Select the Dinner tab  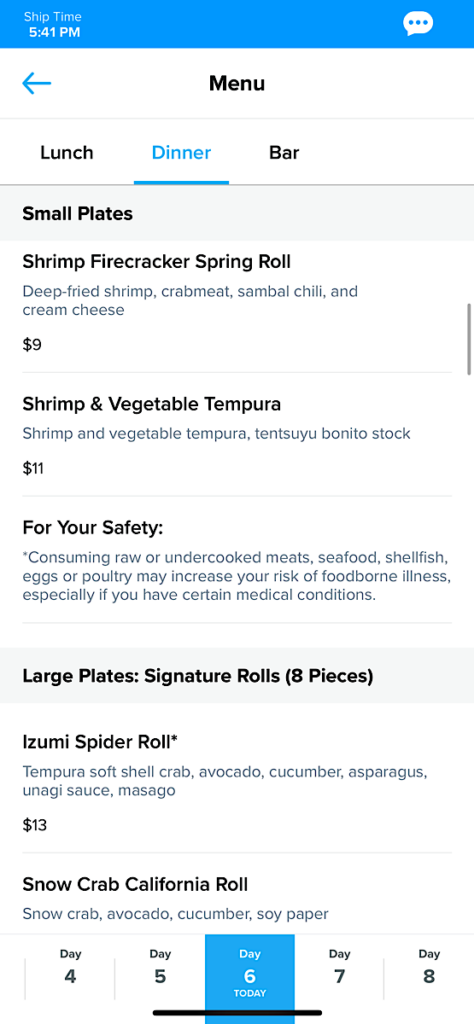(x=182, y=153)
